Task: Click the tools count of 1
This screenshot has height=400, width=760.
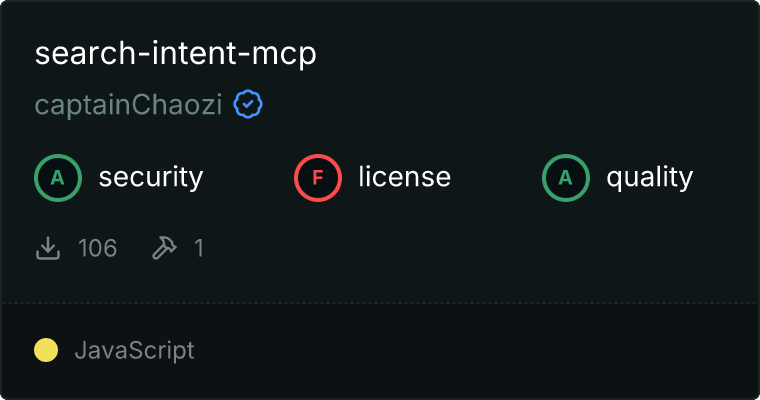Action: point(199,248)
